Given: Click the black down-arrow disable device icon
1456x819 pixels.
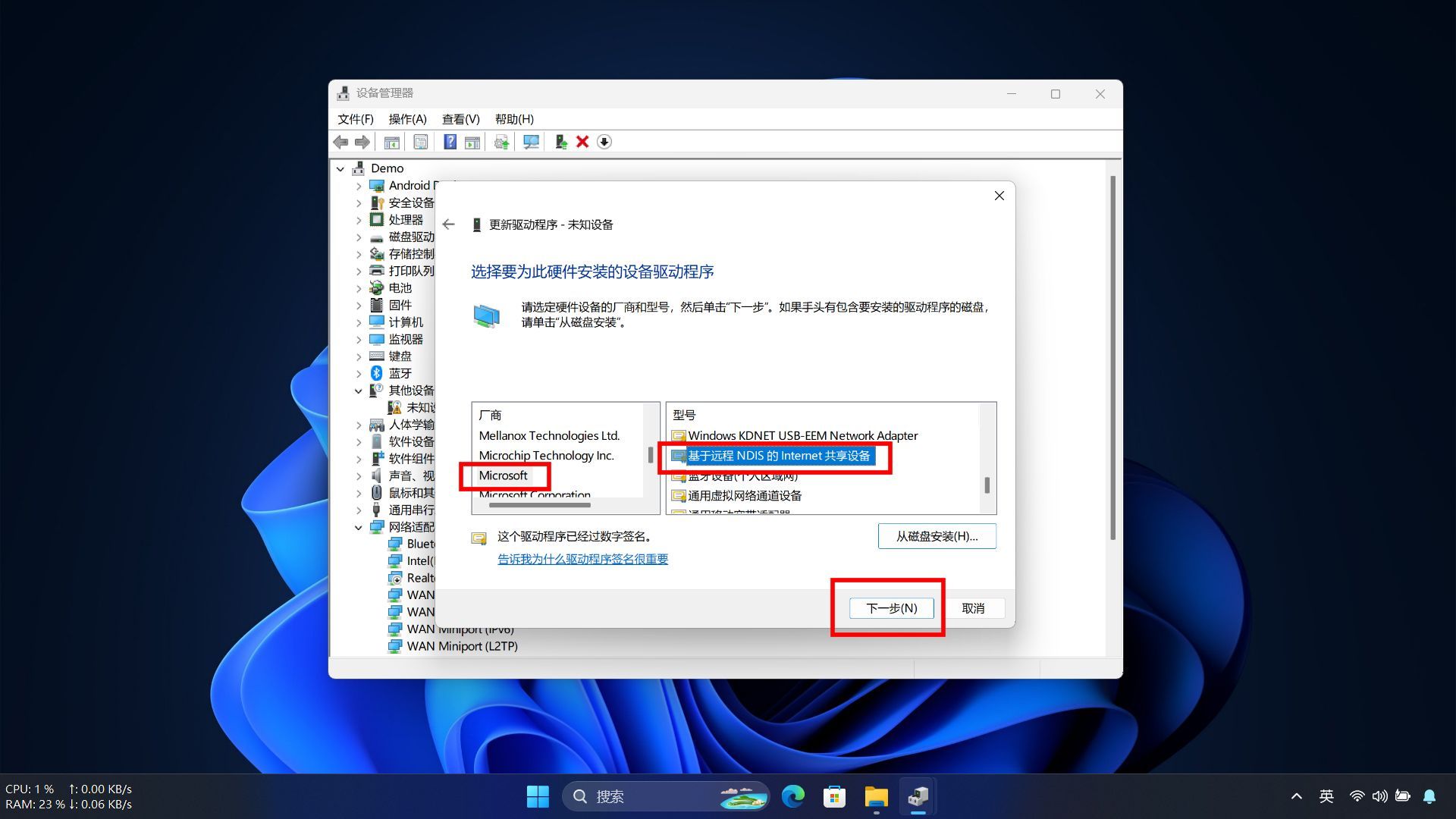Looking at the screenshot, I should pos(604,142).
